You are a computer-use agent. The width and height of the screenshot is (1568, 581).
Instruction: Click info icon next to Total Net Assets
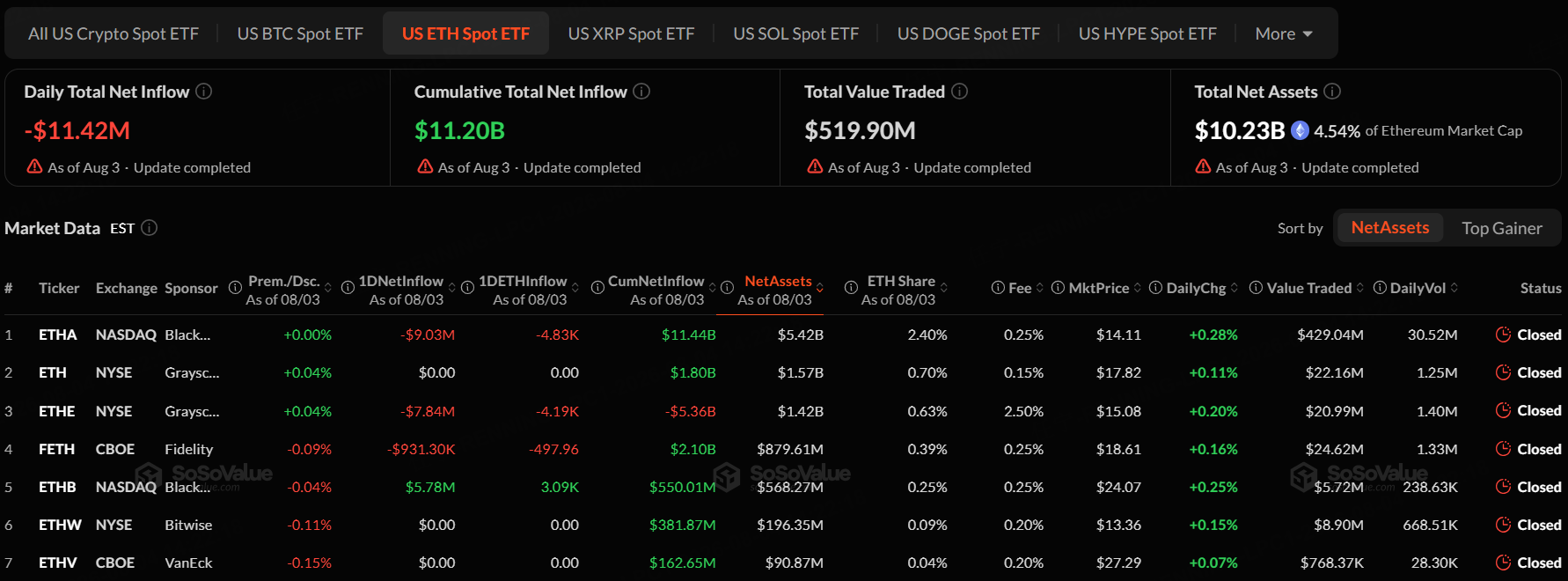1332,92
